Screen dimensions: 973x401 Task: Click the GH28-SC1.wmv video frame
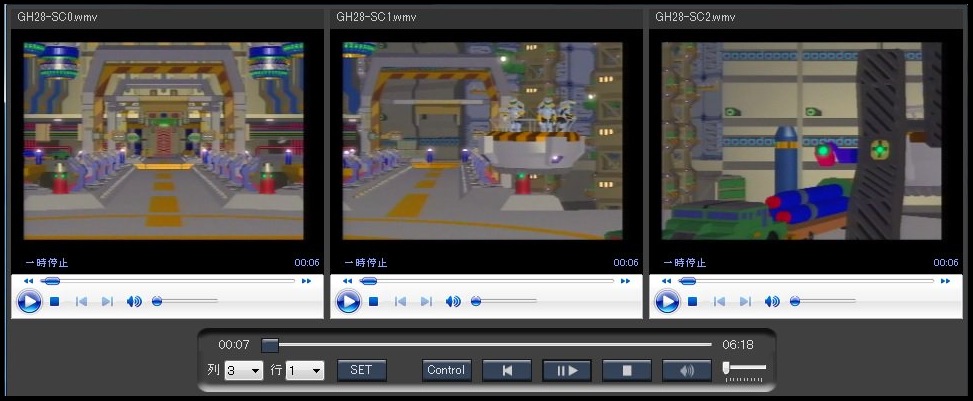pyautogui.click(x=483, y=141)
